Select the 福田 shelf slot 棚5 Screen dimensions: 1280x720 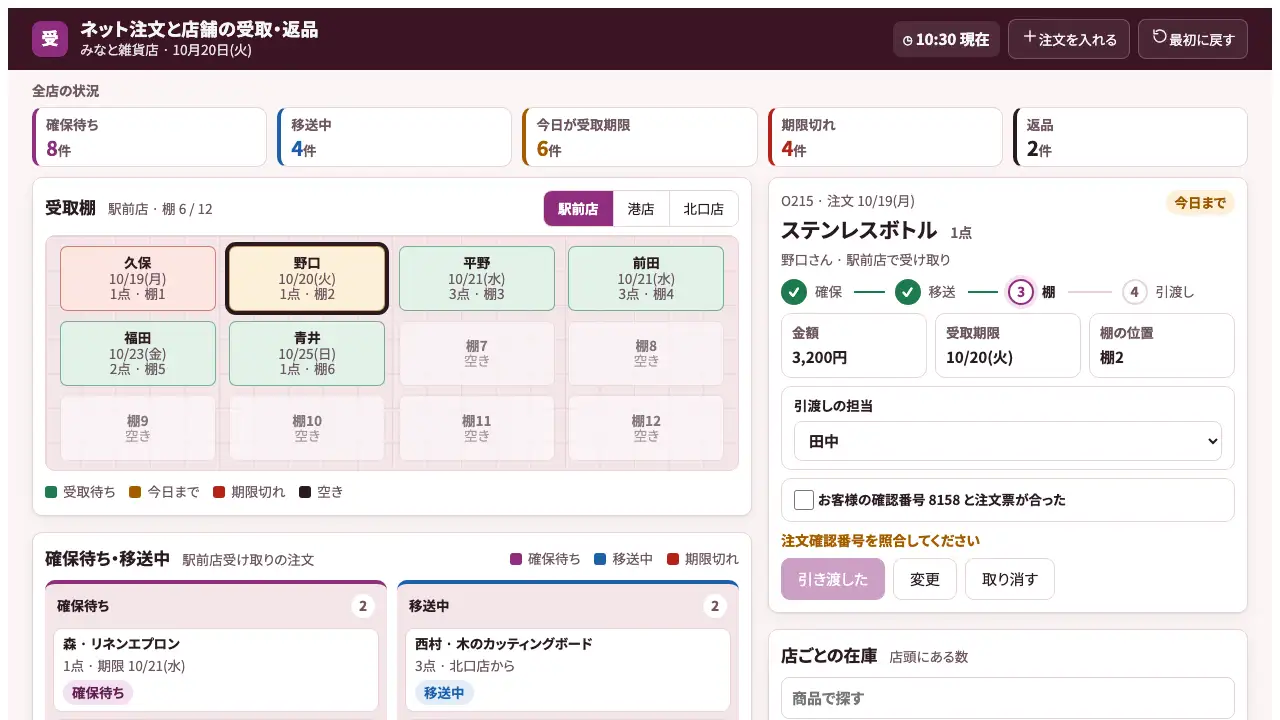tap(138, 353)
